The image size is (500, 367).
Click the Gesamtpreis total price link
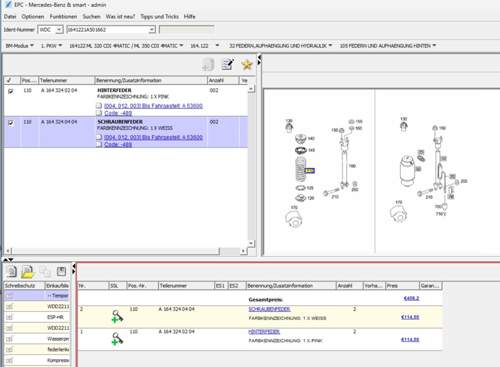click(x=411, y=298)
